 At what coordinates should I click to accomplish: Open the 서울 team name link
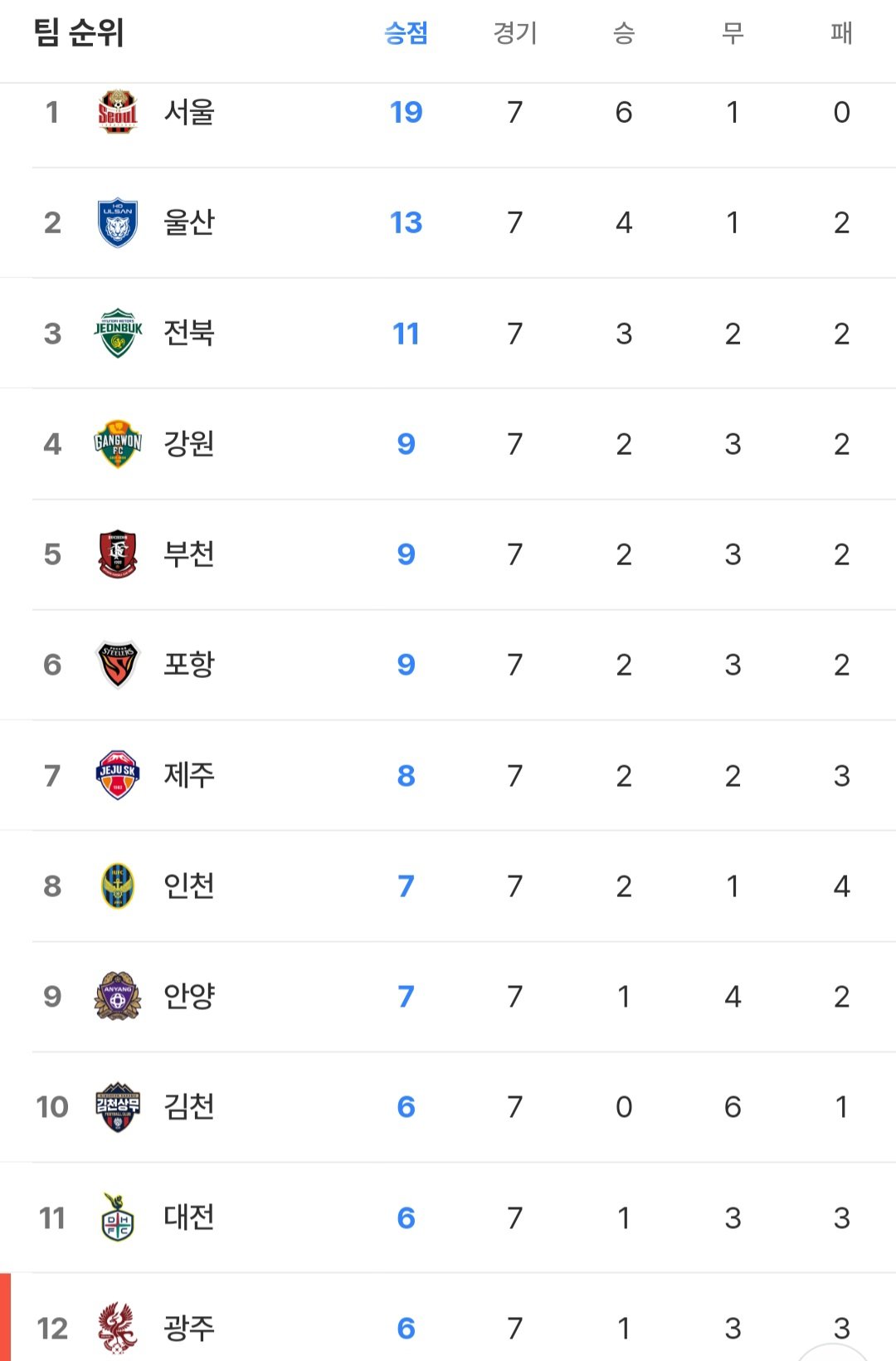[189, 112]
